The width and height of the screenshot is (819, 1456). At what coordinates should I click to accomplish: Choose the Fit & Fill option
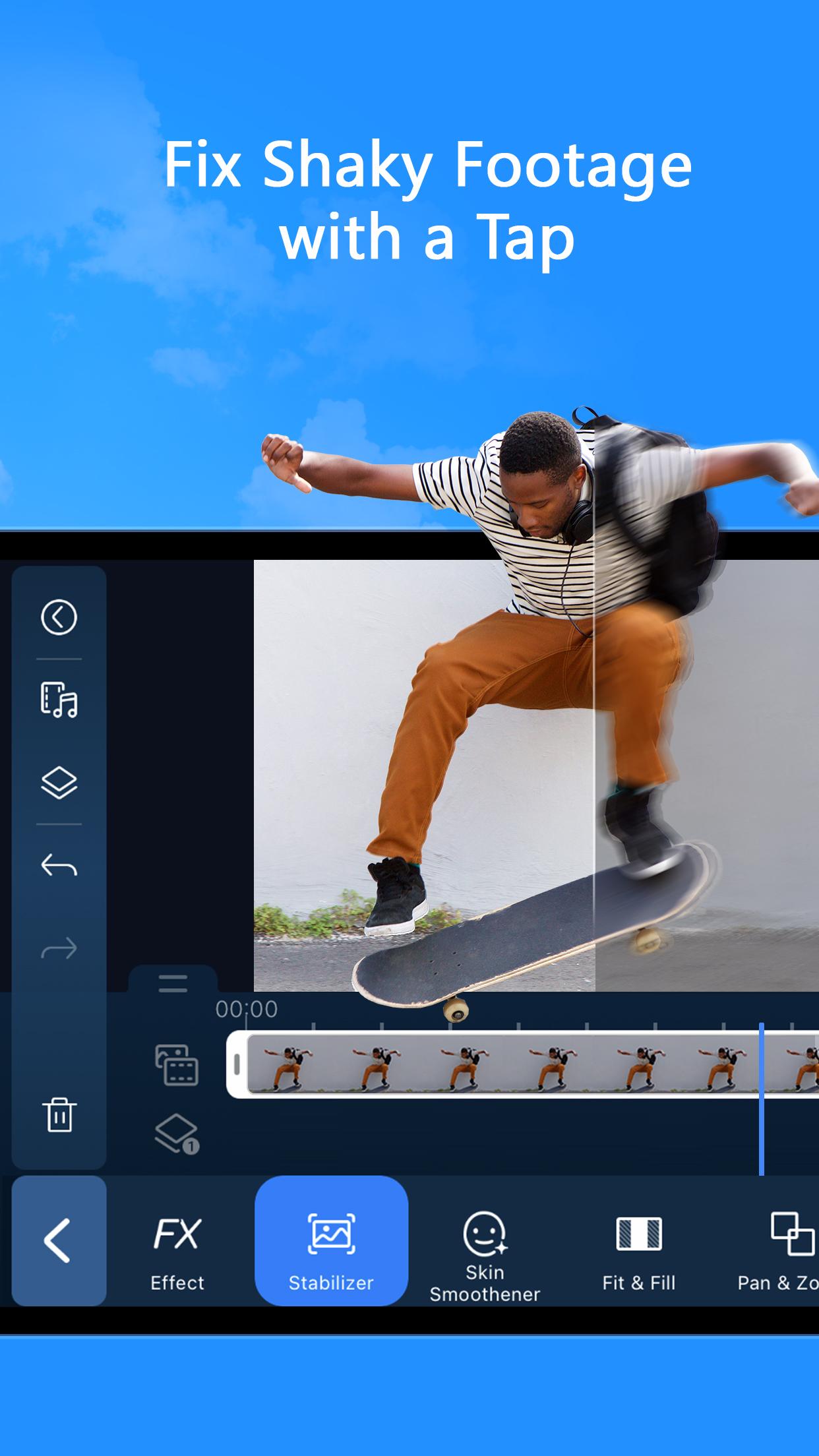[x=638, y=1254]
